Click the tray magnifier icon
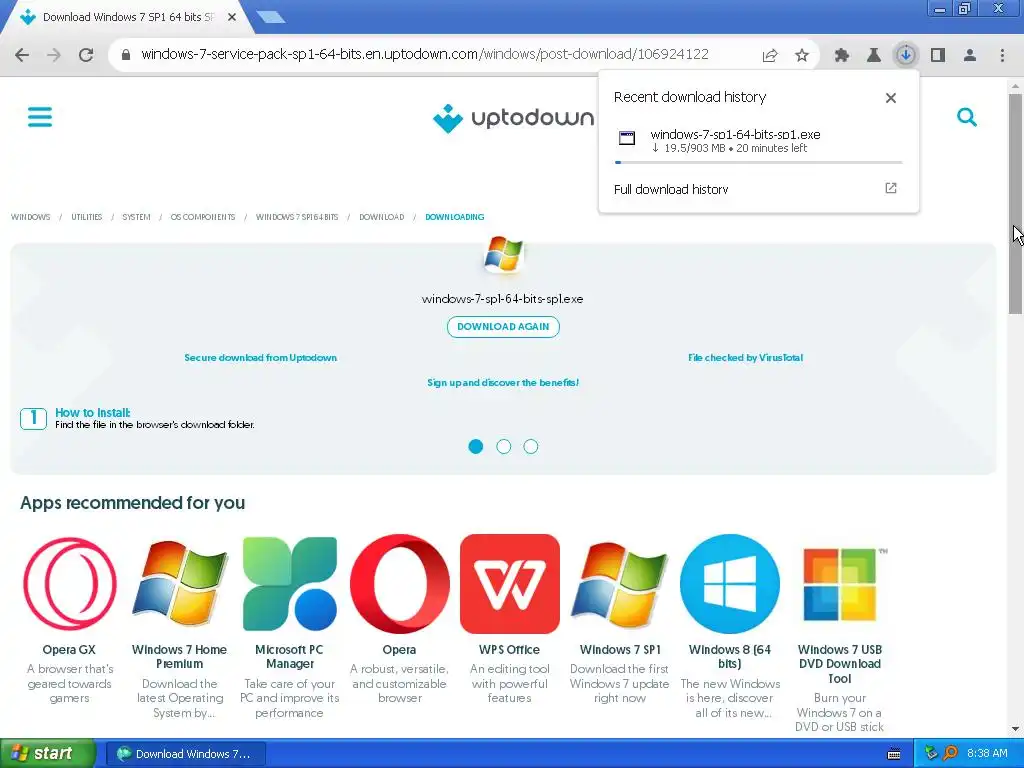This screenshot has height=768, width=1024. [950, 754]
